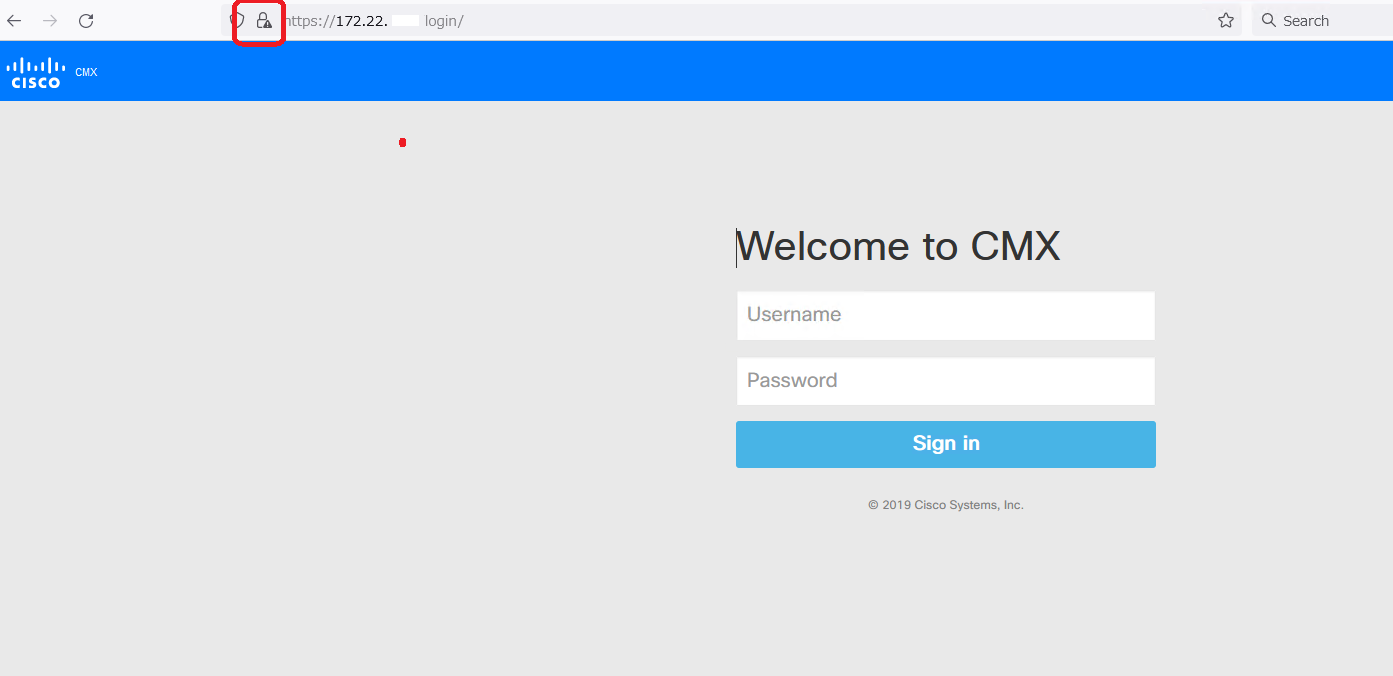1393x676 pixels.
Task: Click into the Username field
Action: [946, 315]
